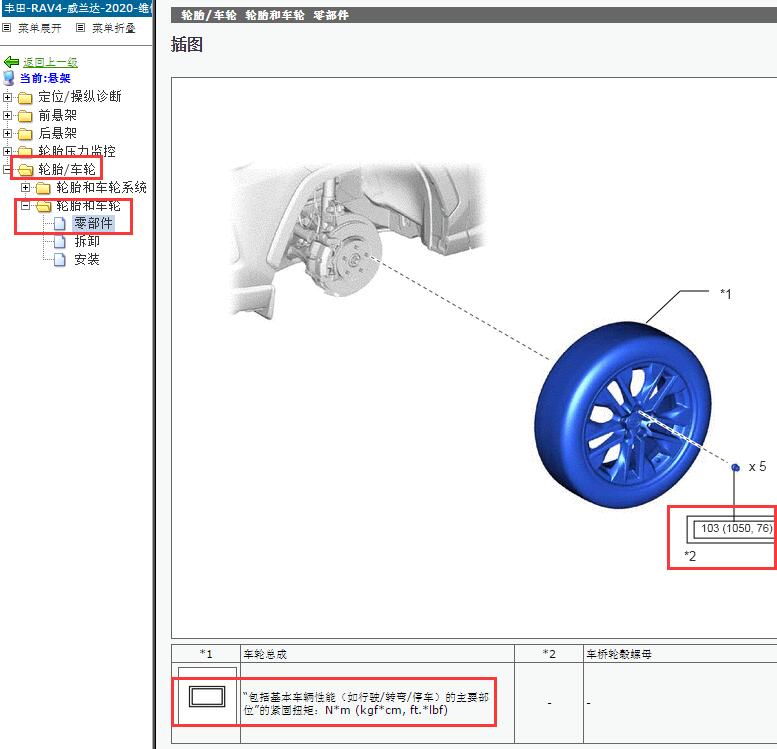Screen dimensions: 777x749
Task: Collapse the 轮胎/车轮 tree node
Action: tap(6, 170)
